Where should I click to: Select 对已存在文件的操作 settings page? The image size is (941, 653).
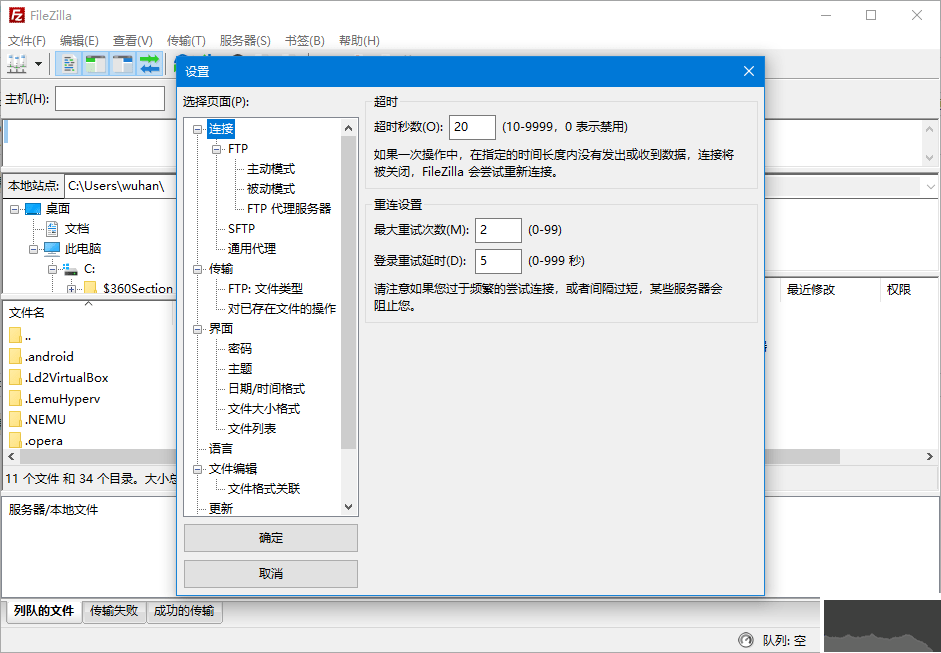click(x=281, y=308)
